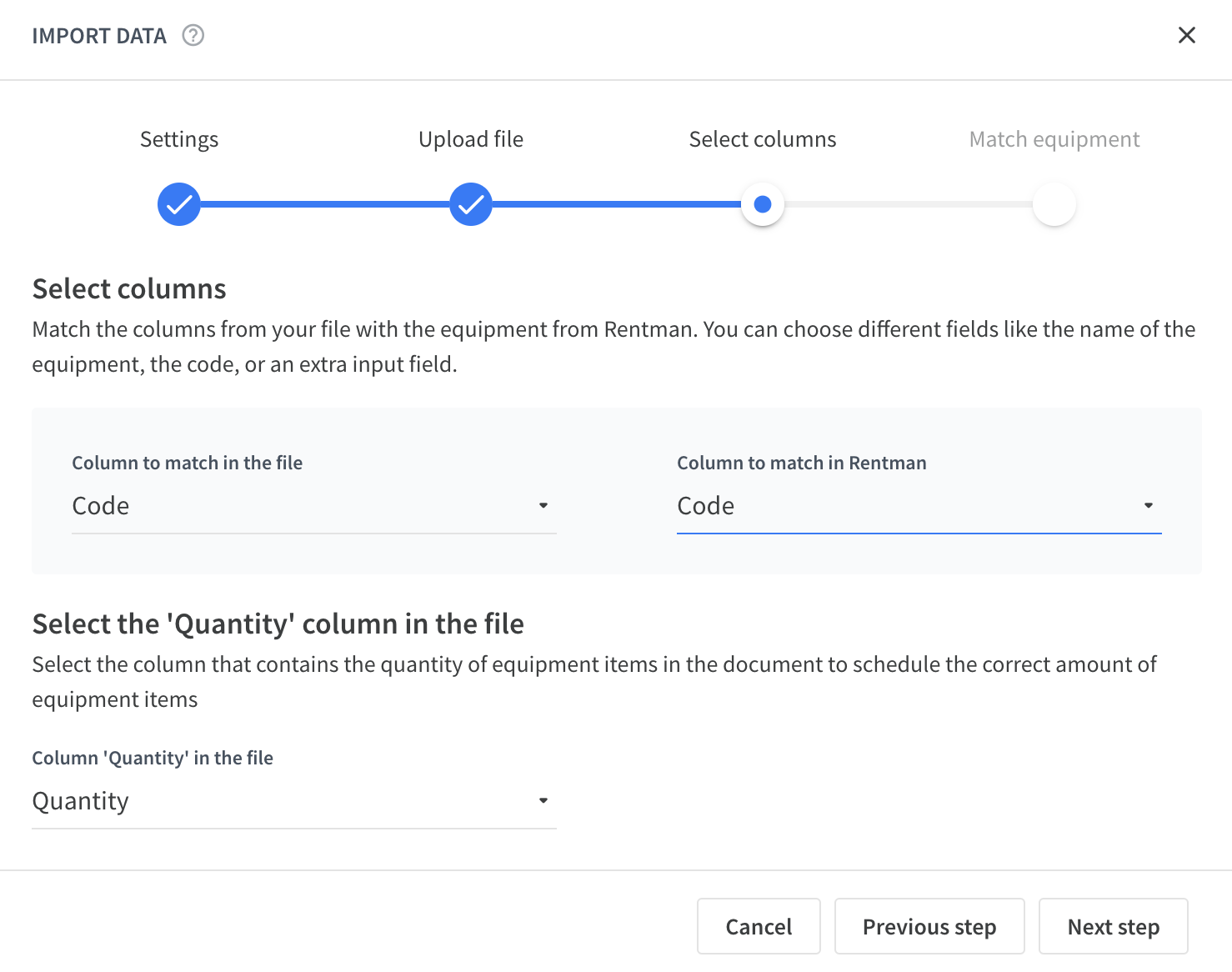Open the help question mark icon

[193, 36]
